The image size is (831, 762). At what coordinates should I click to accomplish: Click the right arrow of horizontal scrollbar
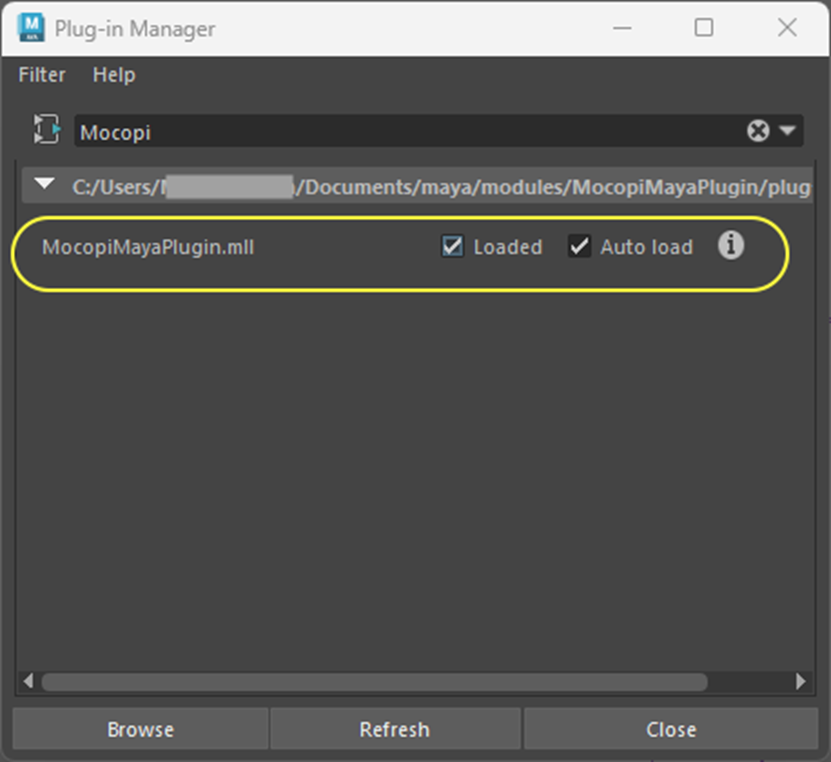click(x=800, y=682)
